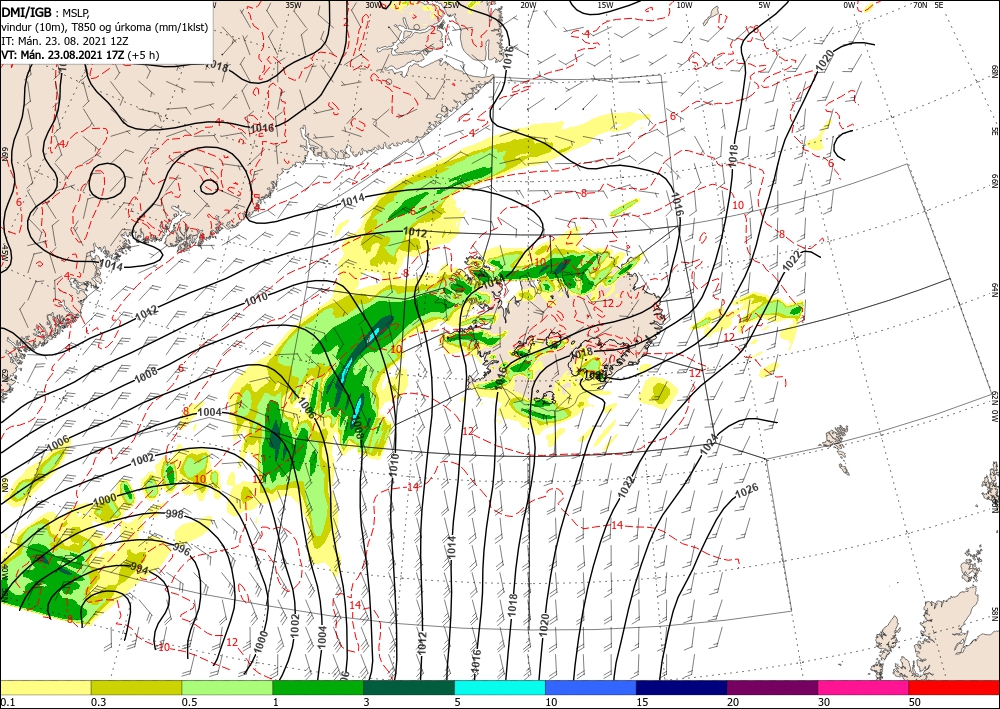The height and width of the screenshot is (709, 1000).
Task: Click the 70N label at top right
Action: point(920,4)
